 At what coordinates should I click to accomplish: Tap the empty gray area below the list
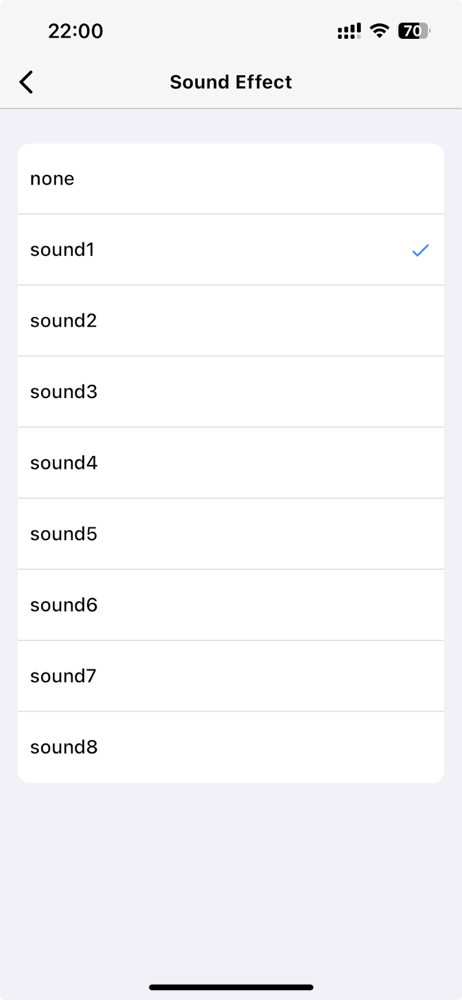tap(231, 880)
